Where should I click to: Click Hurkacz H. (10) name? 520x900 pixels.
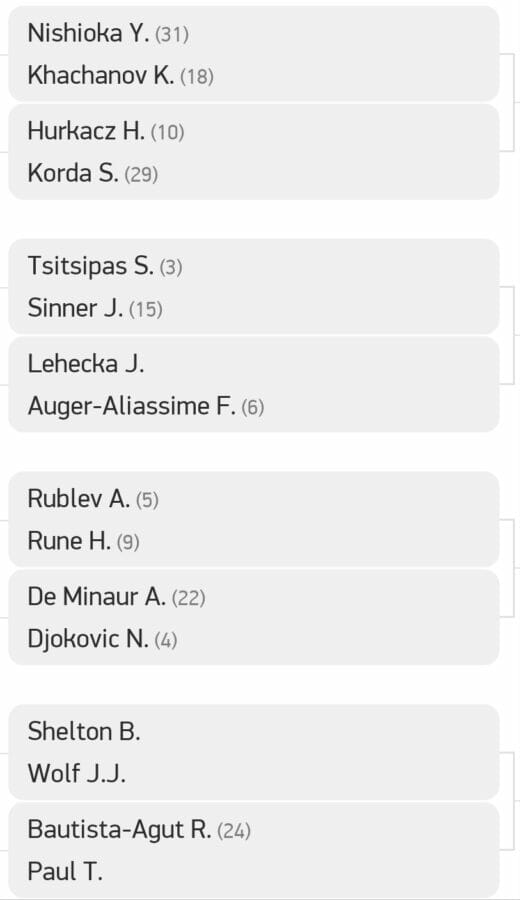(106, 131)
